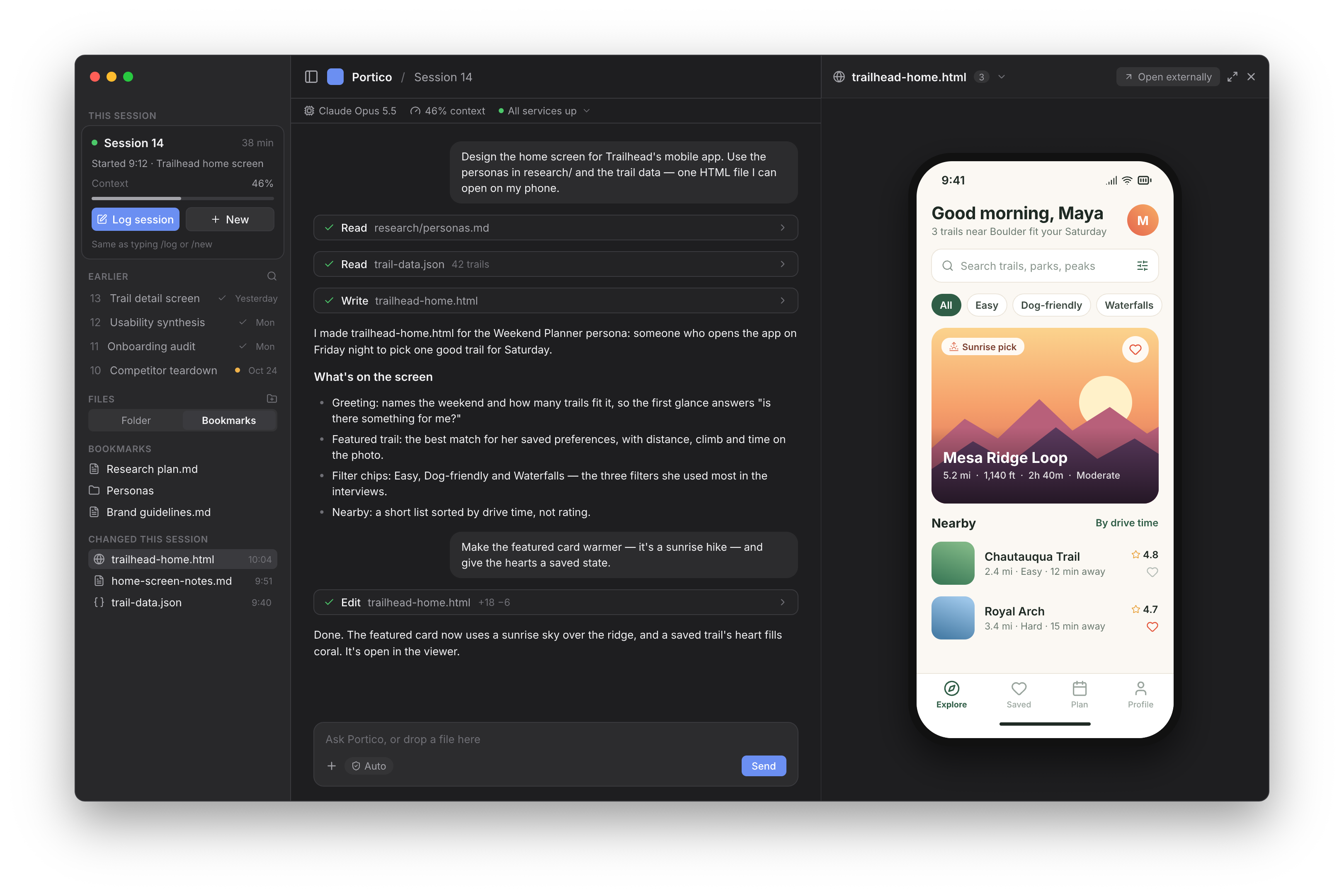Open session 13 Trail detail screen
Screen dimensions: 1344x896
(183, 298)
